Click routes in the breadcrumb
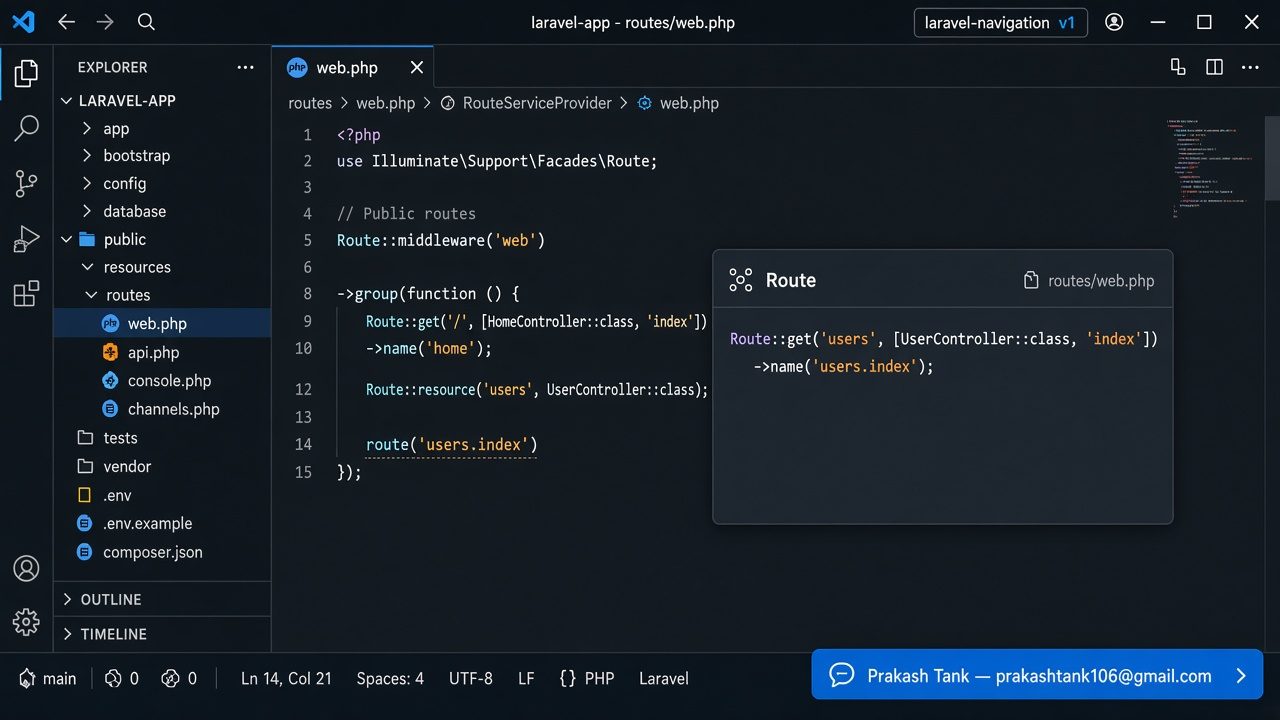1280x720 pixels. tap(310, 103)
